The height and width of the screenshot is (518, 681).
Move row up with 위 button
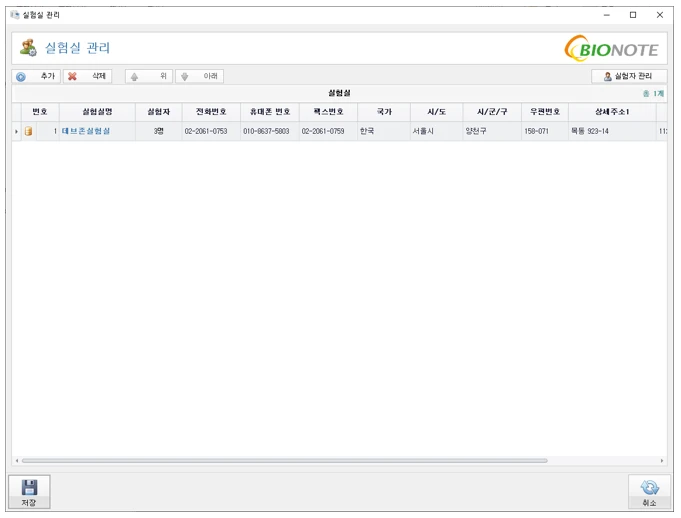149,76
